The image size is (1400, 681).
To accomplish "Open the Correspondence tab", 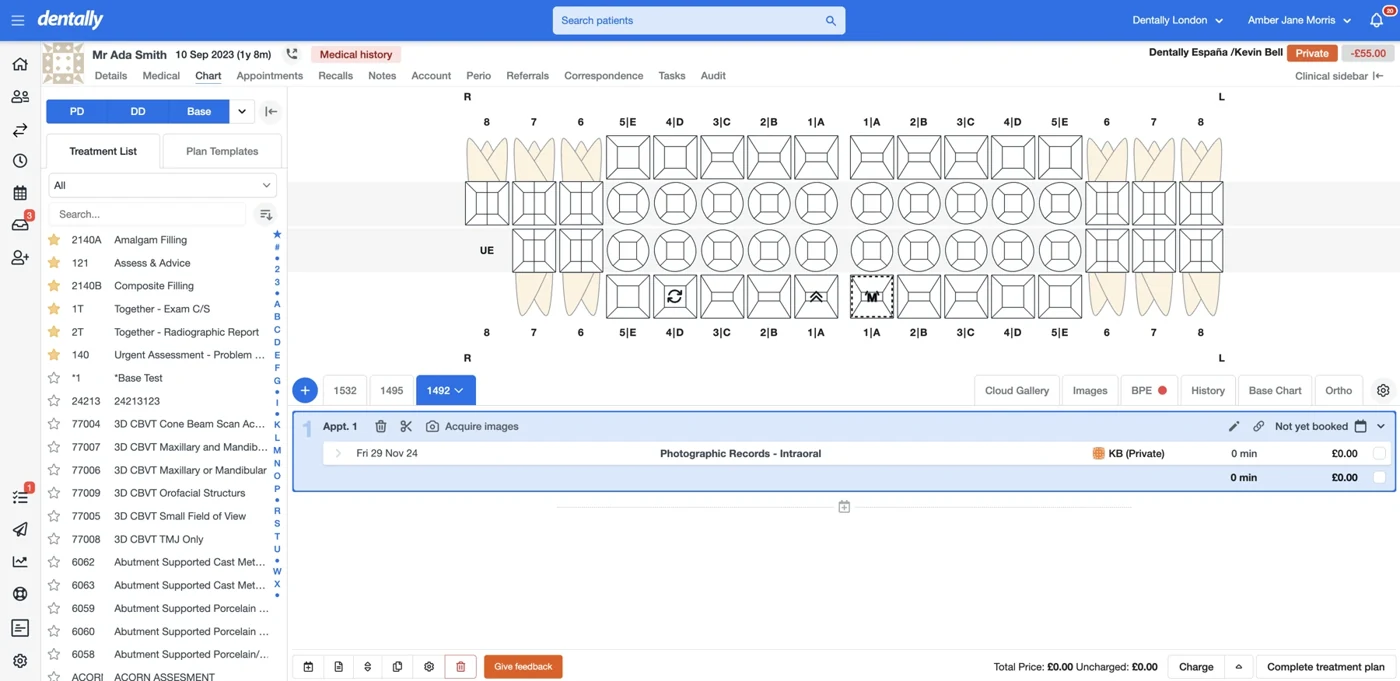I will pyautogui.click(x=603, y=76).
